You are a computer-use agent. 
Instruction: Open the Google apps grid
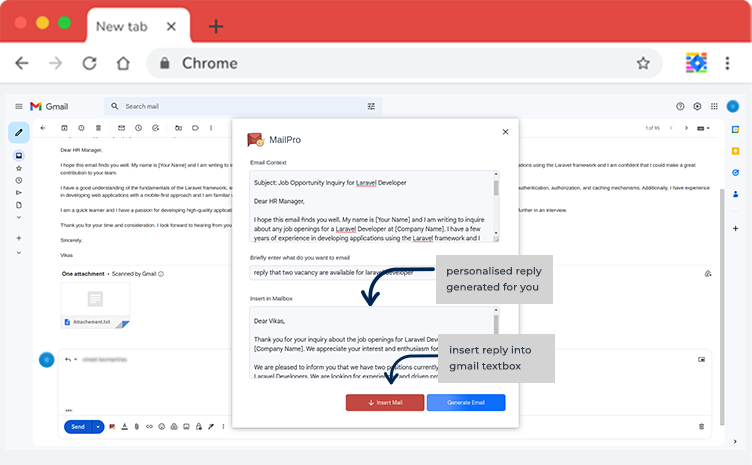(x=714, y=106)
